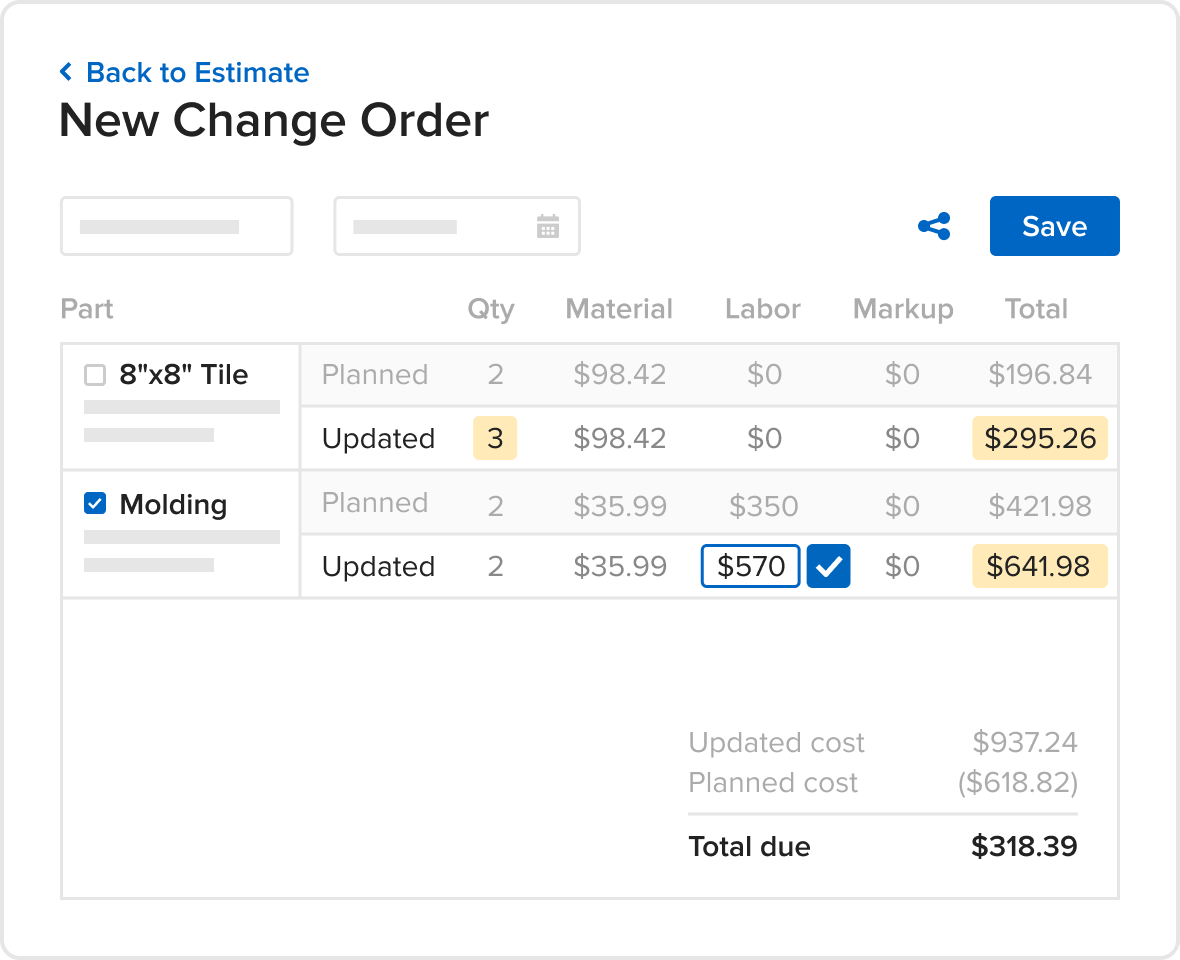The image size is (1180, 960).
Task: Select the Molding part name
Action: pyautogui.click(x=173, y=504)
